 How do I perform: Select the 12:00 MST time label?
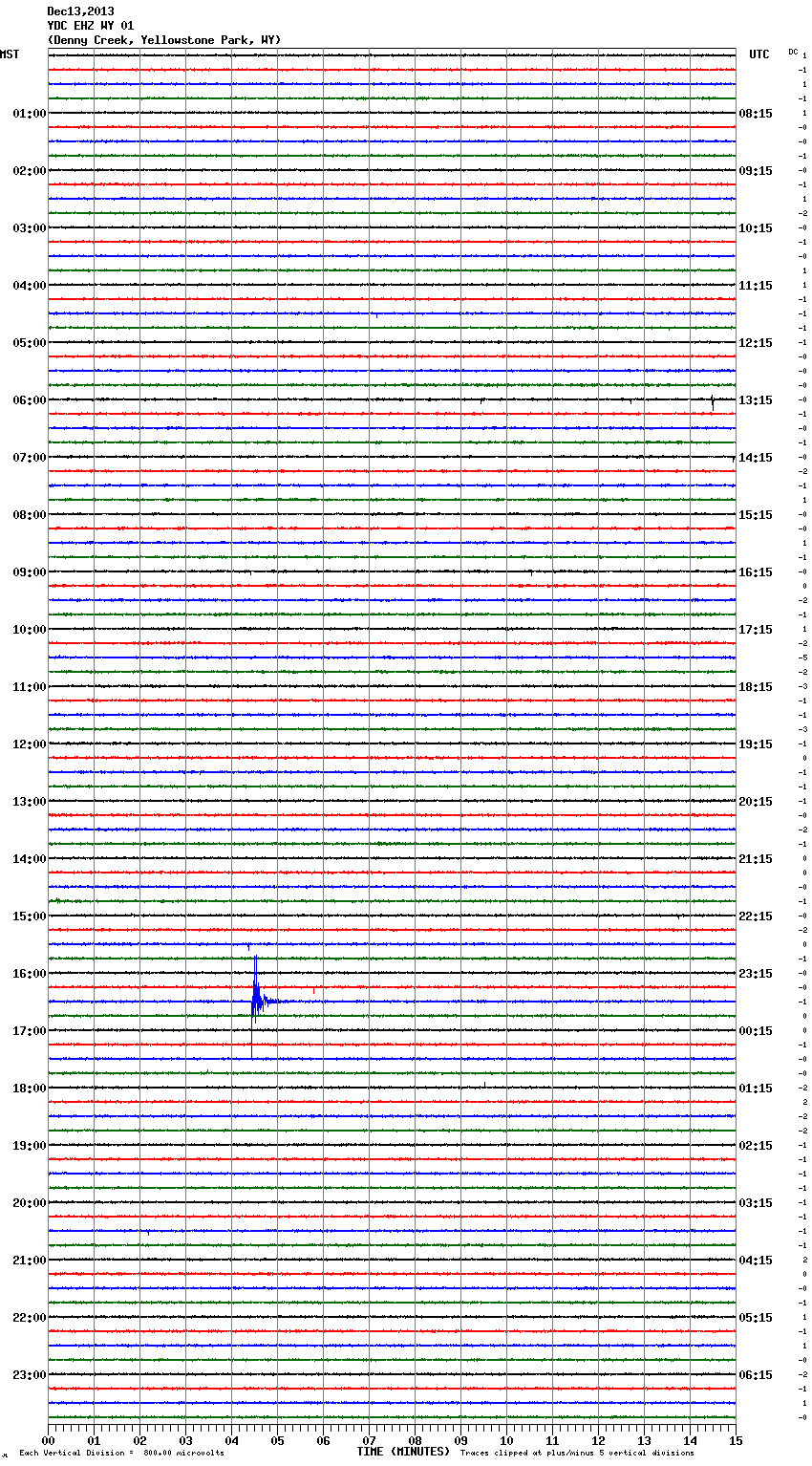29,744
